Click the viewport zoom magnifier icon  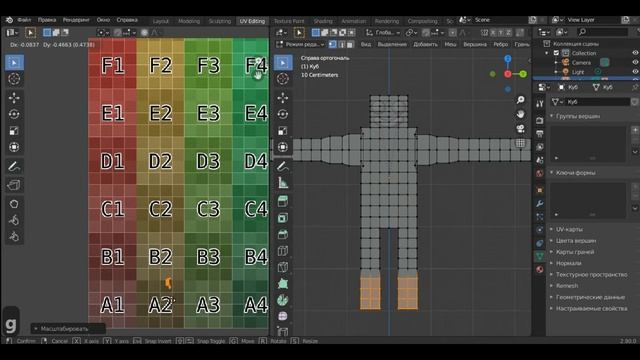520,100
